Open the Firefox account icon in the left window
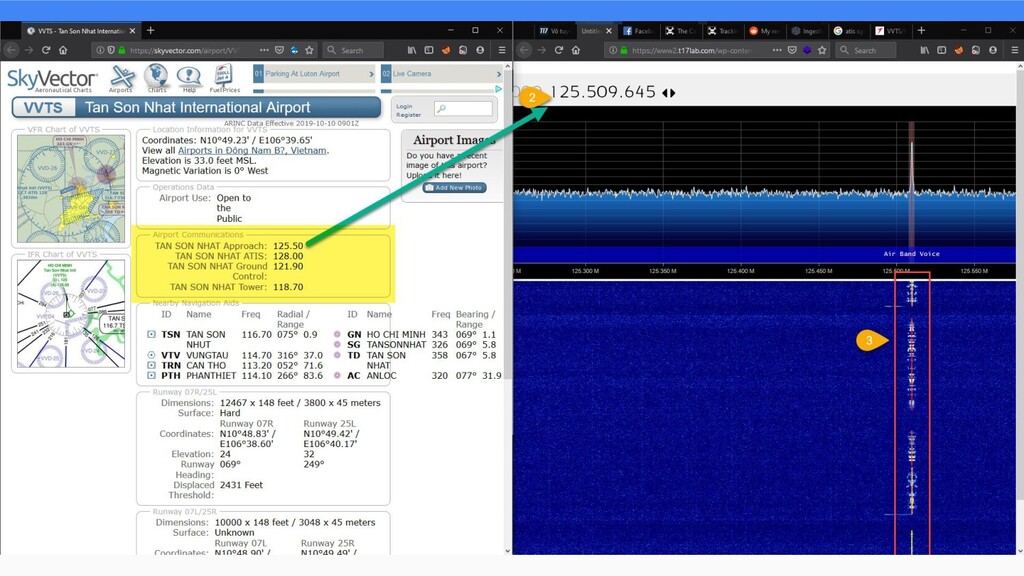This screenshot has width=1024, height=576. click(480, 50)
